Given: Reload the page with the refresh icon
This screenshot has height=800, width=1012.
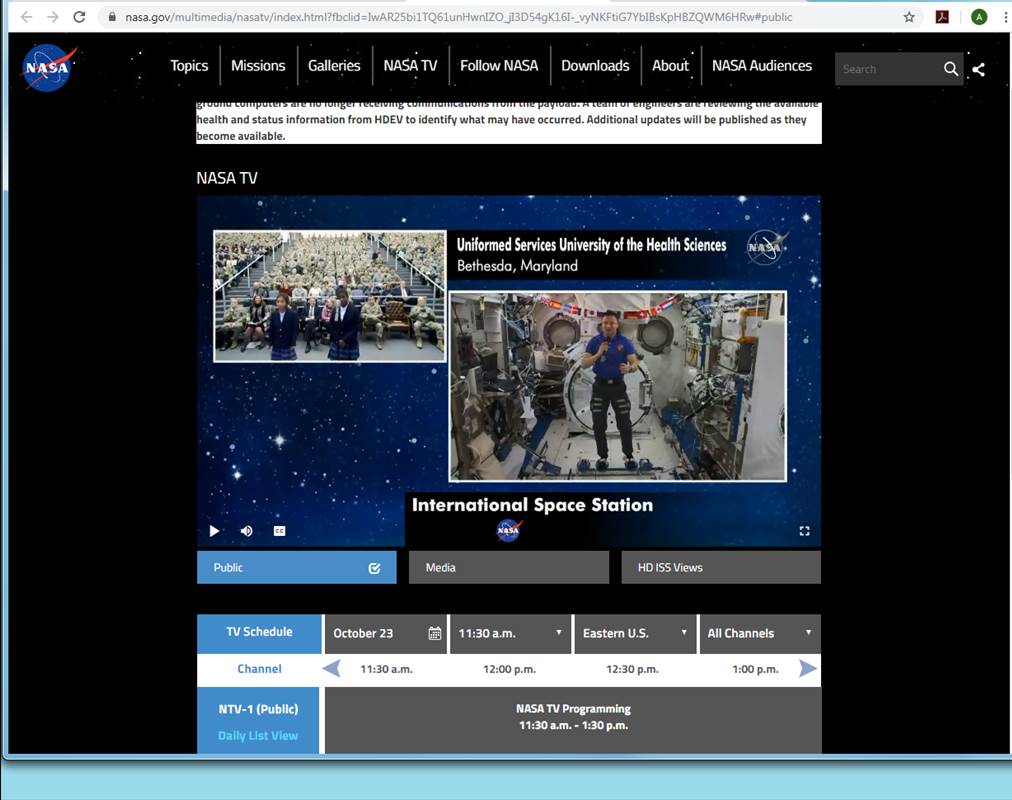Looking at the screenshot, I should [79, 17].
